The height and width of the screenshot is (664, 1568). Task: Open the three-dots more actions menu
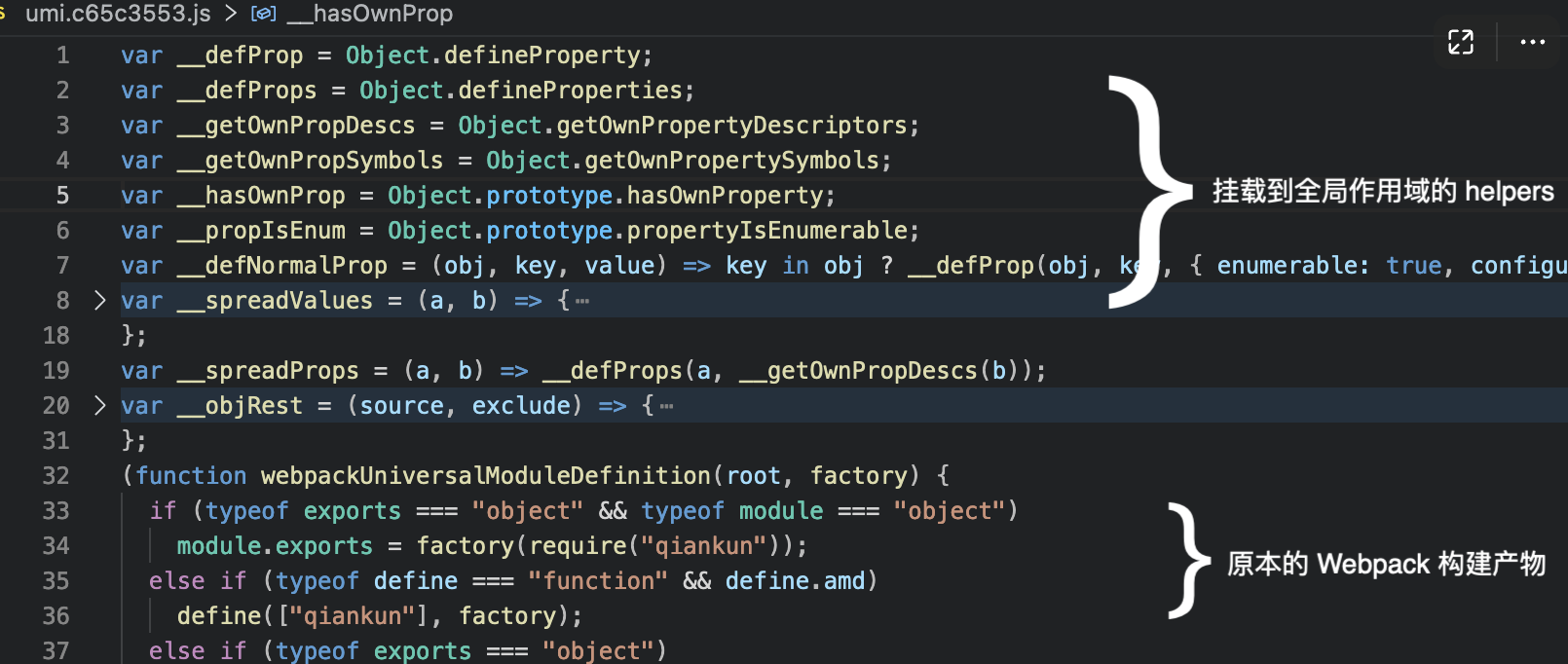[x=1533, y=42]
